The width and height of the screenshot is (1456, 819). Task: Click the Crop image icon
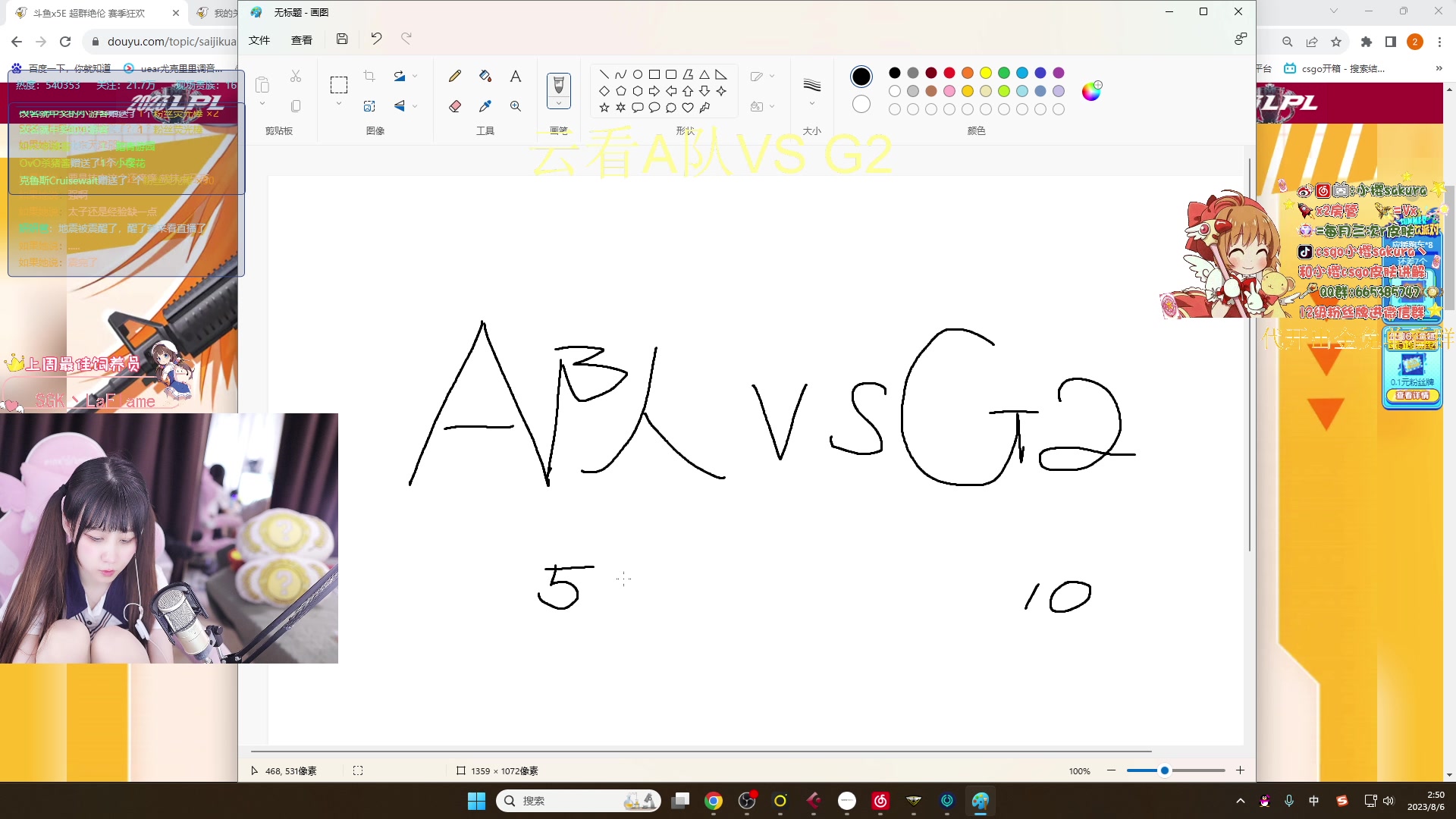tap(369, 75)
